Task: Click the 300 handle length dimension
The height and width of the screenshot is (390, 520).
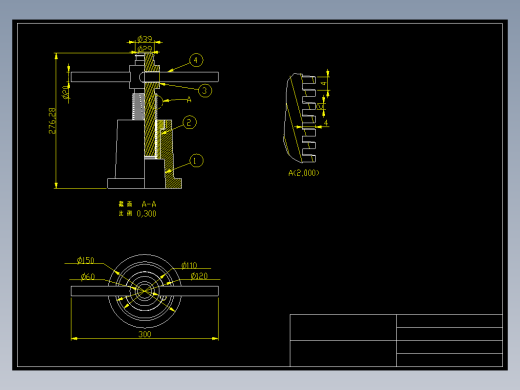Action: (145, 334)
